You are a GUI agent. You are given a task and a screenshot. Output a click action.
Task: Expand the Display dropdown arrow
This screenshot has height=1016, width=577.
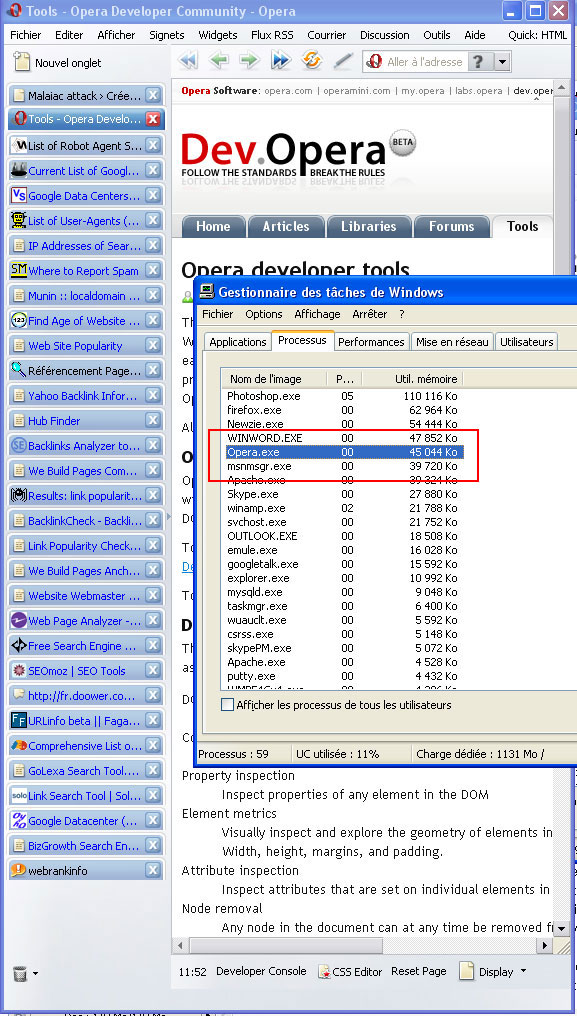pos(523,971)
